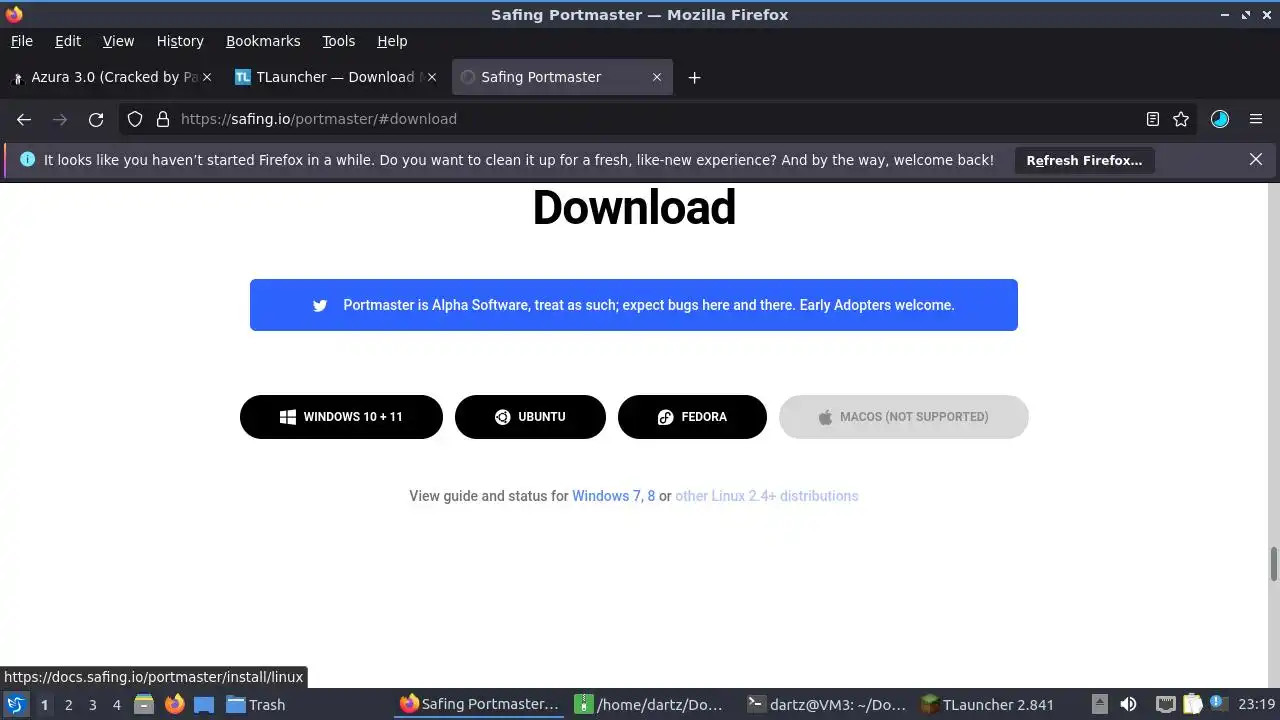1280x720 pixels.
Task: Click the page vertical scrollbar thumb
Action: tap(1274, 564)
